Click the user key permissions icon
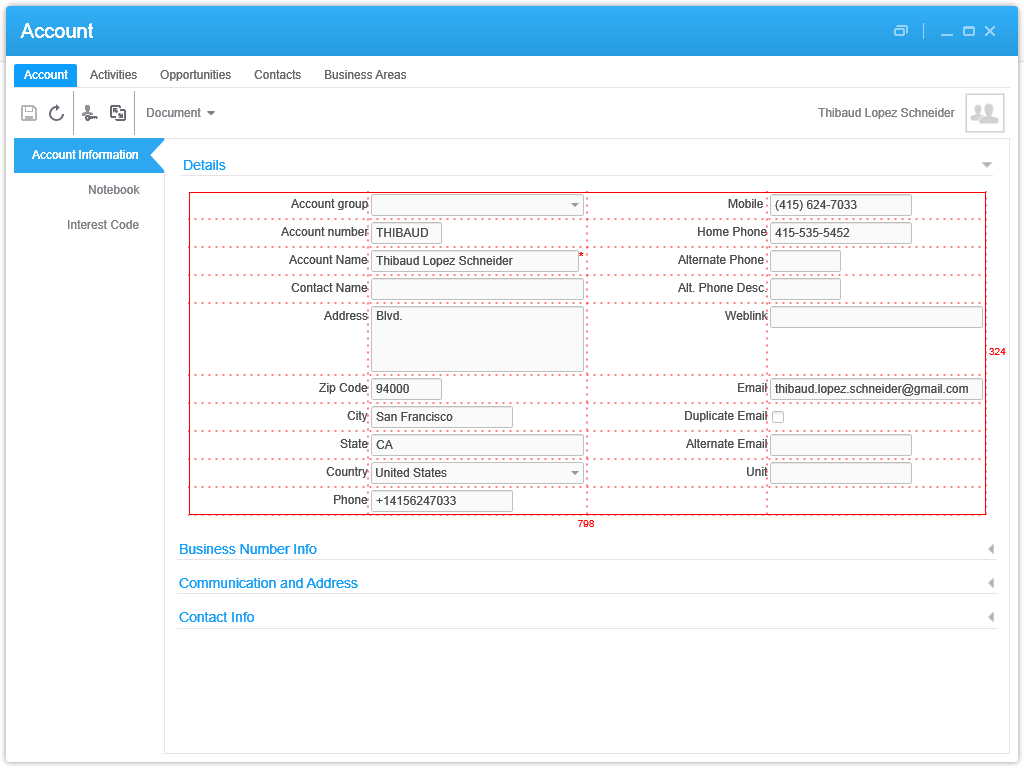Screen dimensions: 1024x768 [x=90, y=113]
